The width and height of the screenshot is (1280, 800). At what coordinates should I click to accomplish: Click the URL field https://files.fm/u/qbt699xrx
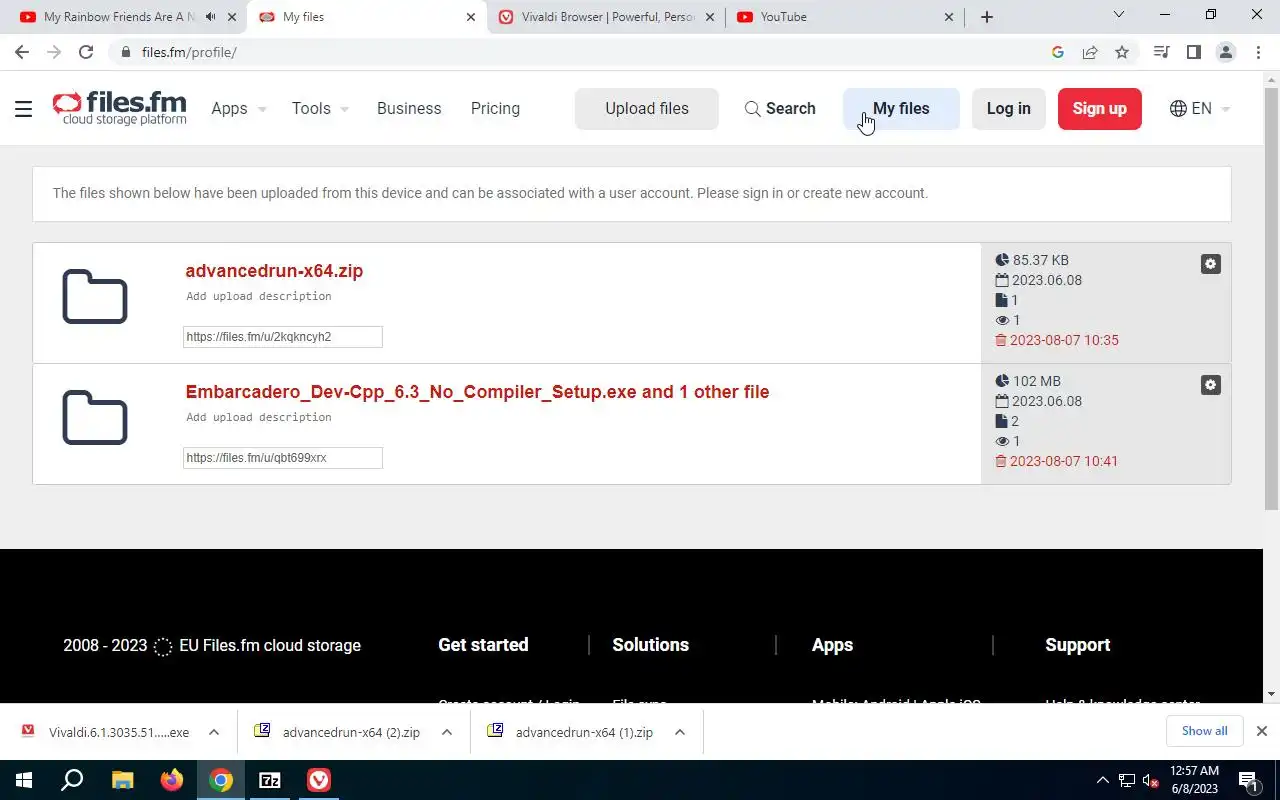coord(283,458)
